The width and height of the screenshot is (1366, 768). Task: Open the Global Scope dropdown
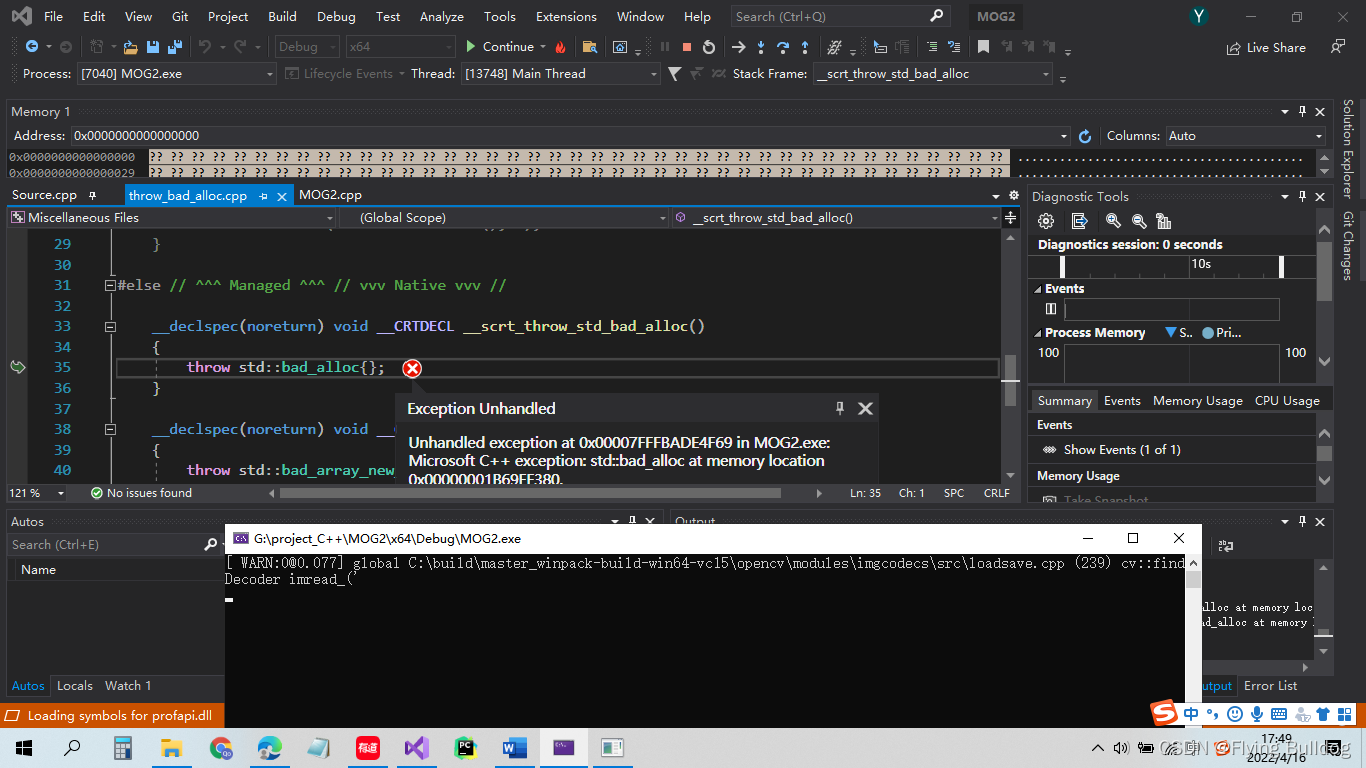point(504,218)
